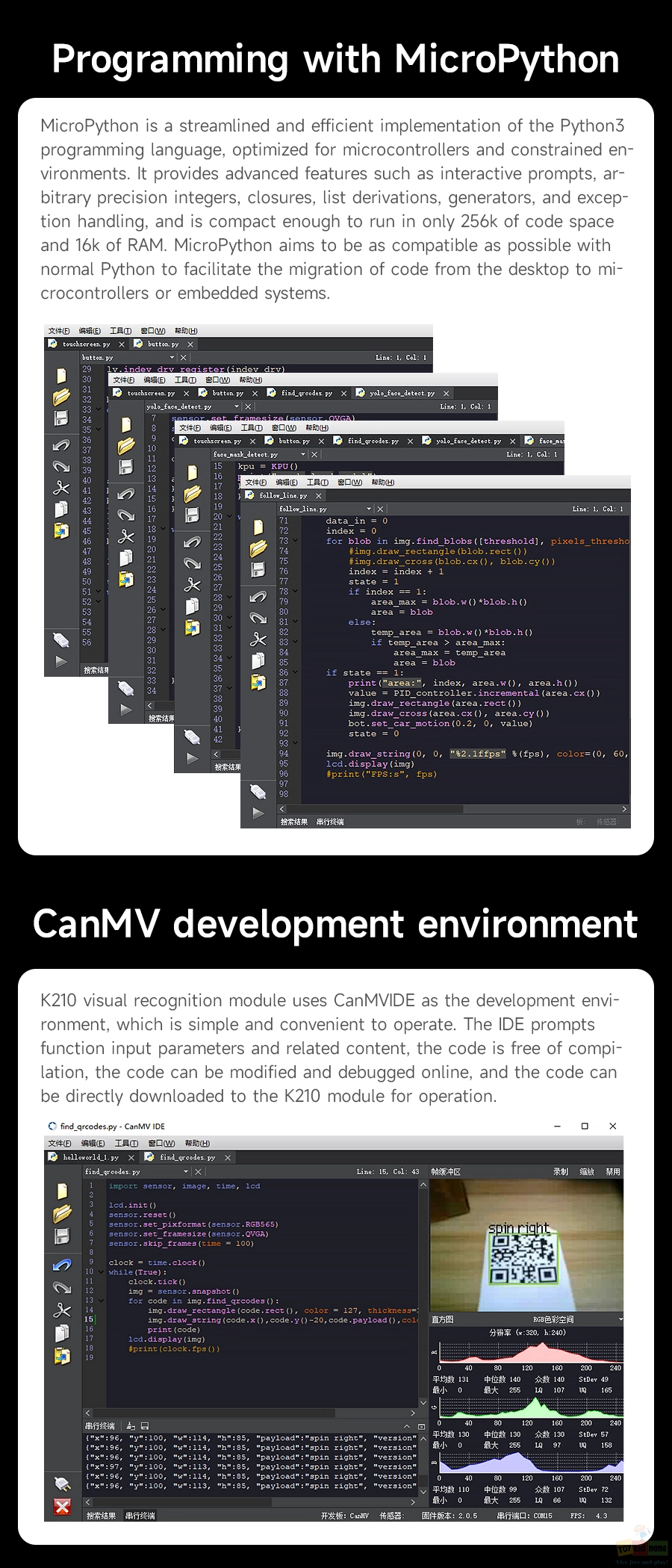This screenshot has height=1568, width=672.
Task: Click the disconnect plug icon in CanMV IDE
Action: [63, 1484]
